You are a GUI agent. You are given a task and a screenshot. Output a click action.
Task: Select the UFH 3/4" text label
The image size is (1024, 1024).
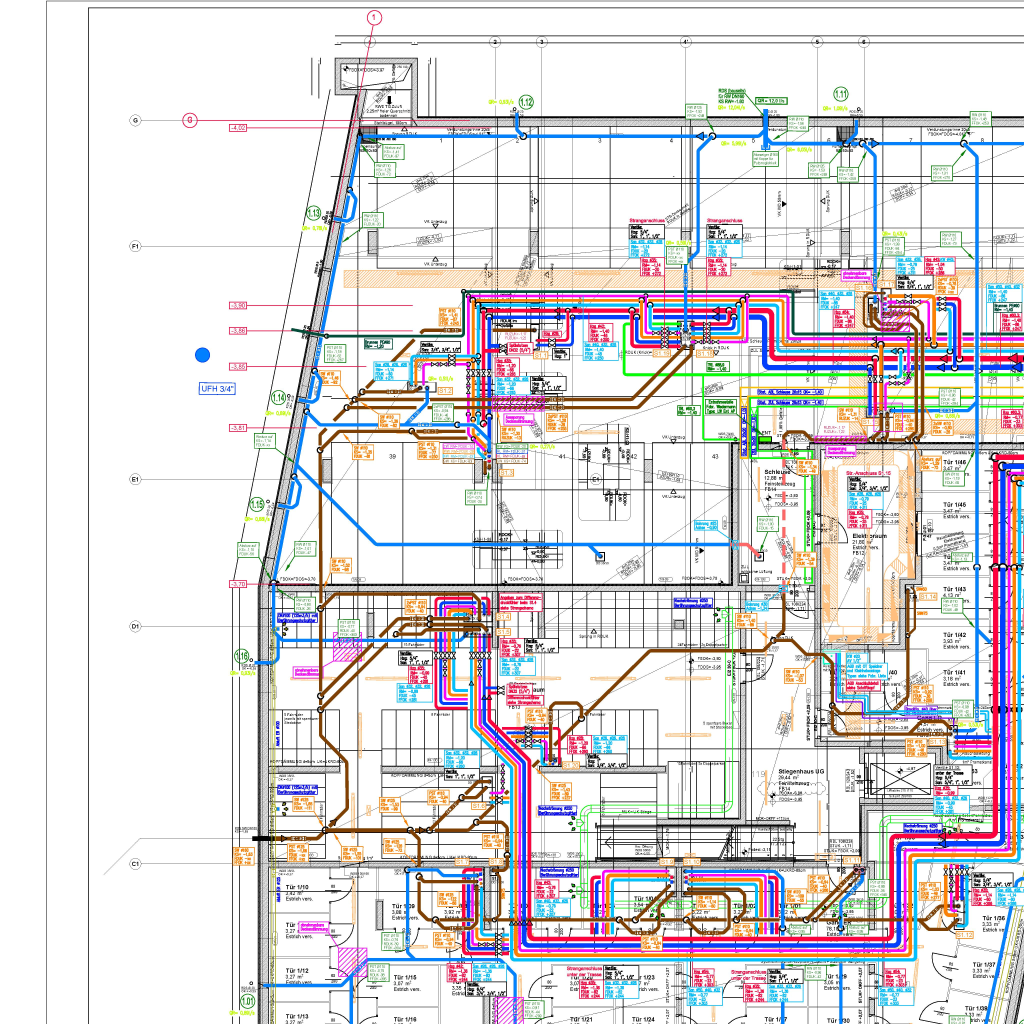click(x=217, y=388)
